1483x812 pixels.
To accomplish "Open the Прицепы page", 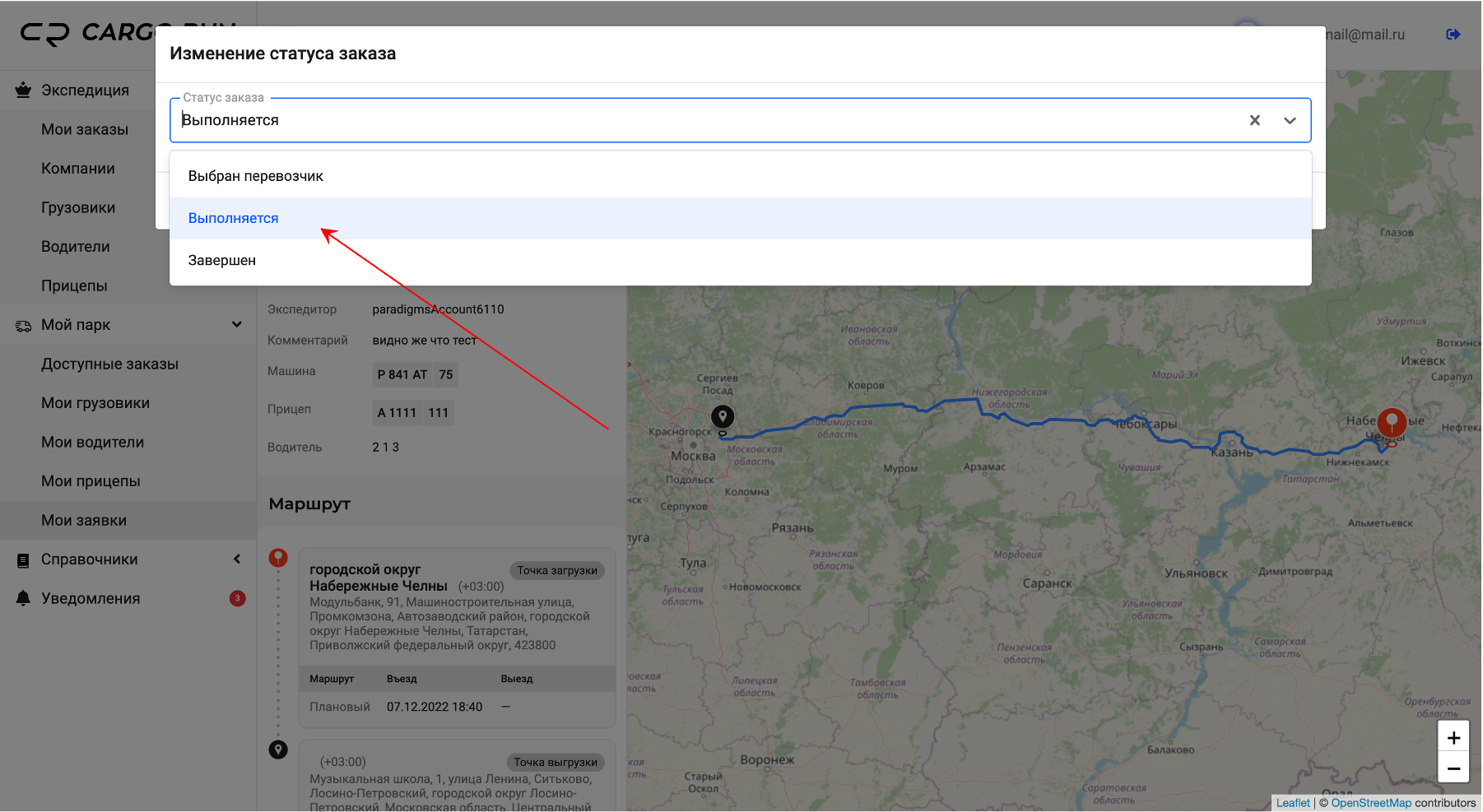I will click(74, 285).
